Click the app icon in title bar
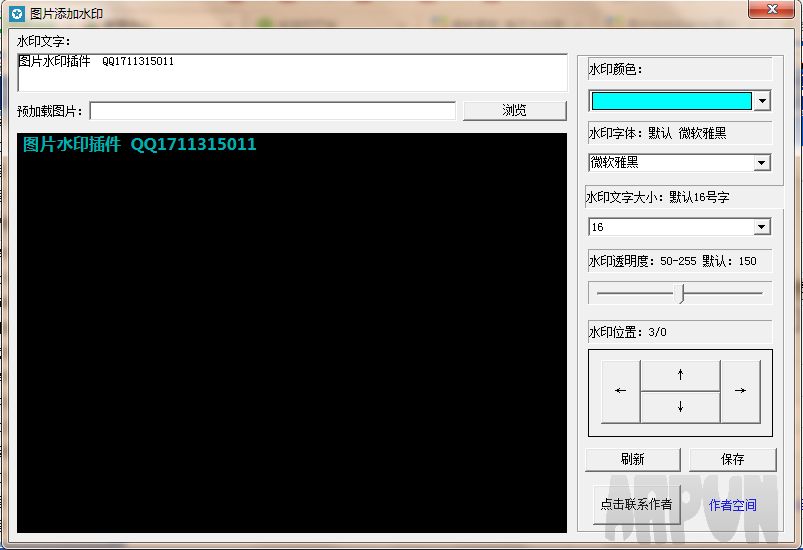The width and height of the screenshot is (803, 550). 17,14
